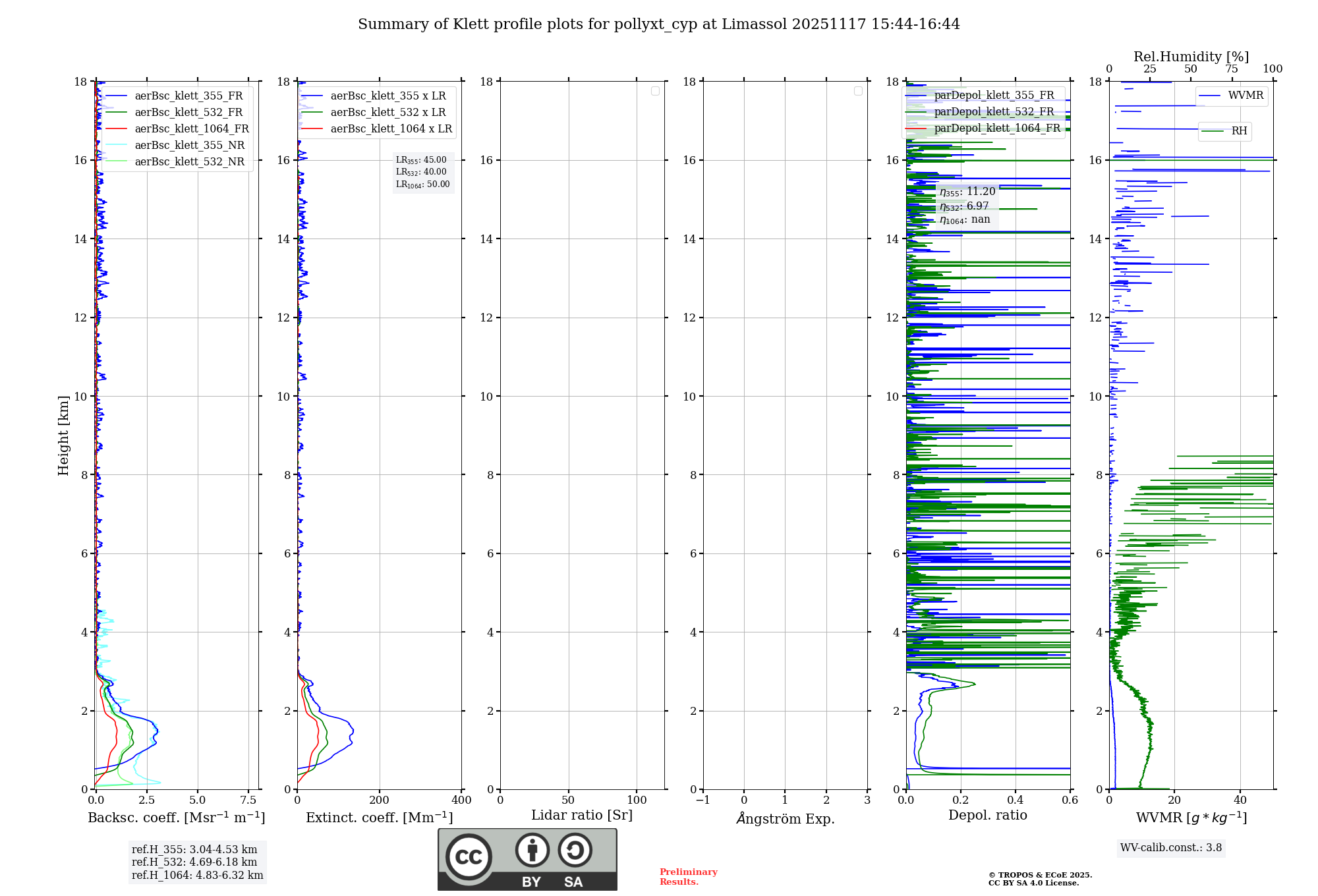Click the Creative Commons CC icon
The height and width of the screenshot is (896, 1318).
click(469, 856)
